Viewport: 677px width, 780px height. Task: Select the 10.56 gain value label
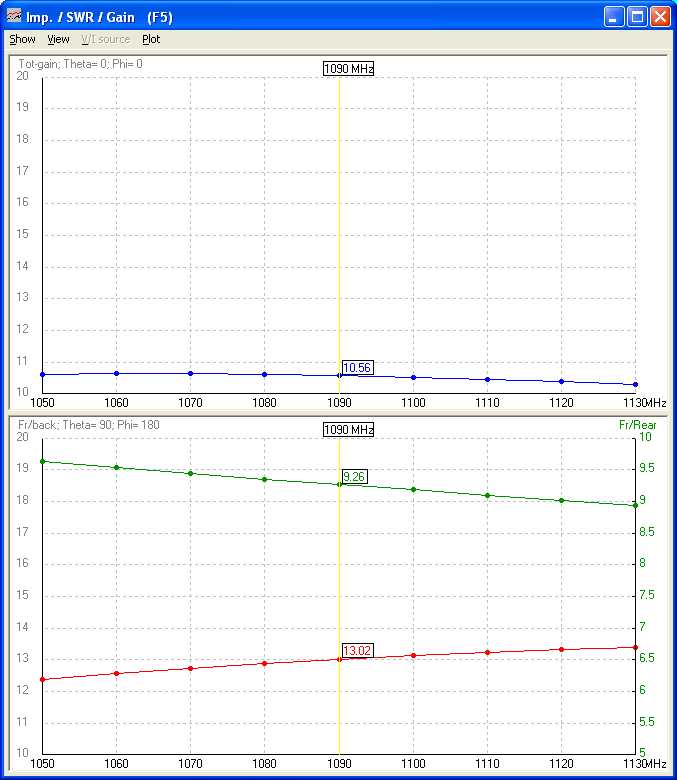357,368
